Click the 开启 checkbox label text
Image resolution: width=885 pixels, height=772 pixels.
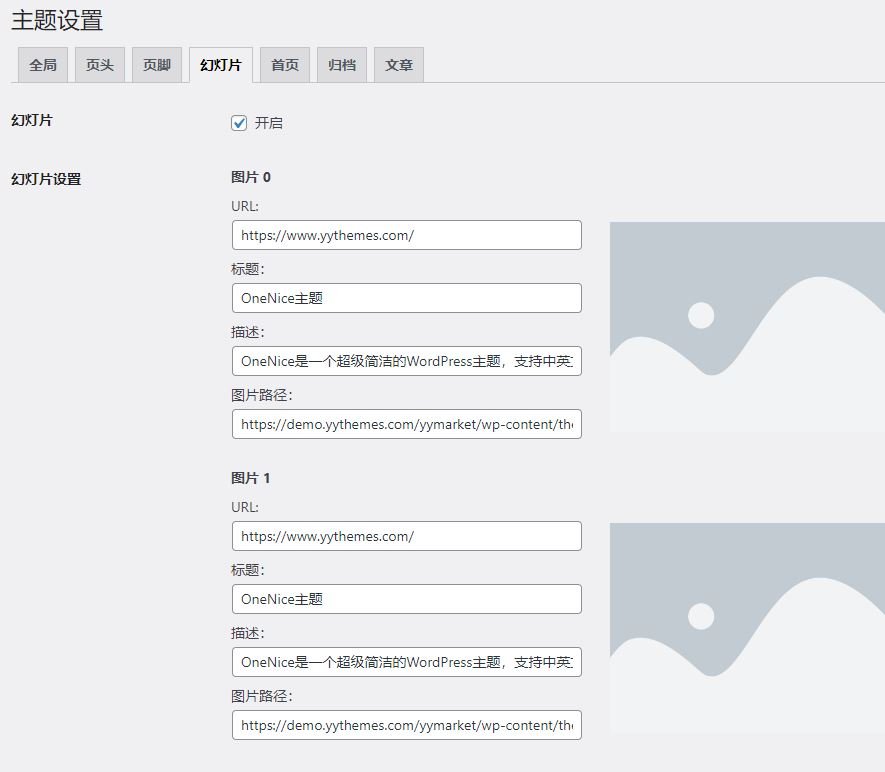pyautogui.click(x=268, y=123)
